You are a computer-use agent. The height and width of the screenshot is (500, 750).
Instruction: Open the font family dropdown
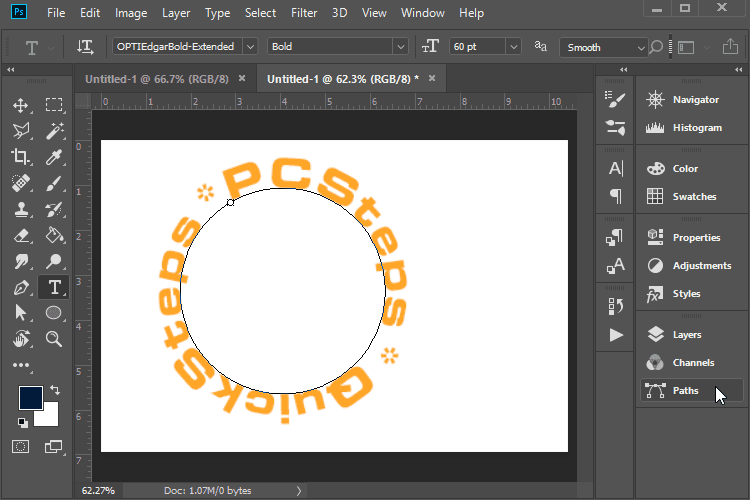[249, 47]
